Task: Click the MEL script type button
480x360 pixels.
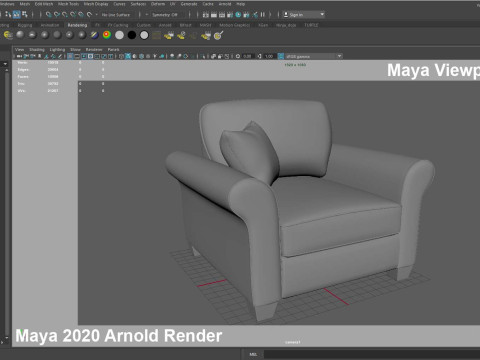Action: tap(253, 354)
